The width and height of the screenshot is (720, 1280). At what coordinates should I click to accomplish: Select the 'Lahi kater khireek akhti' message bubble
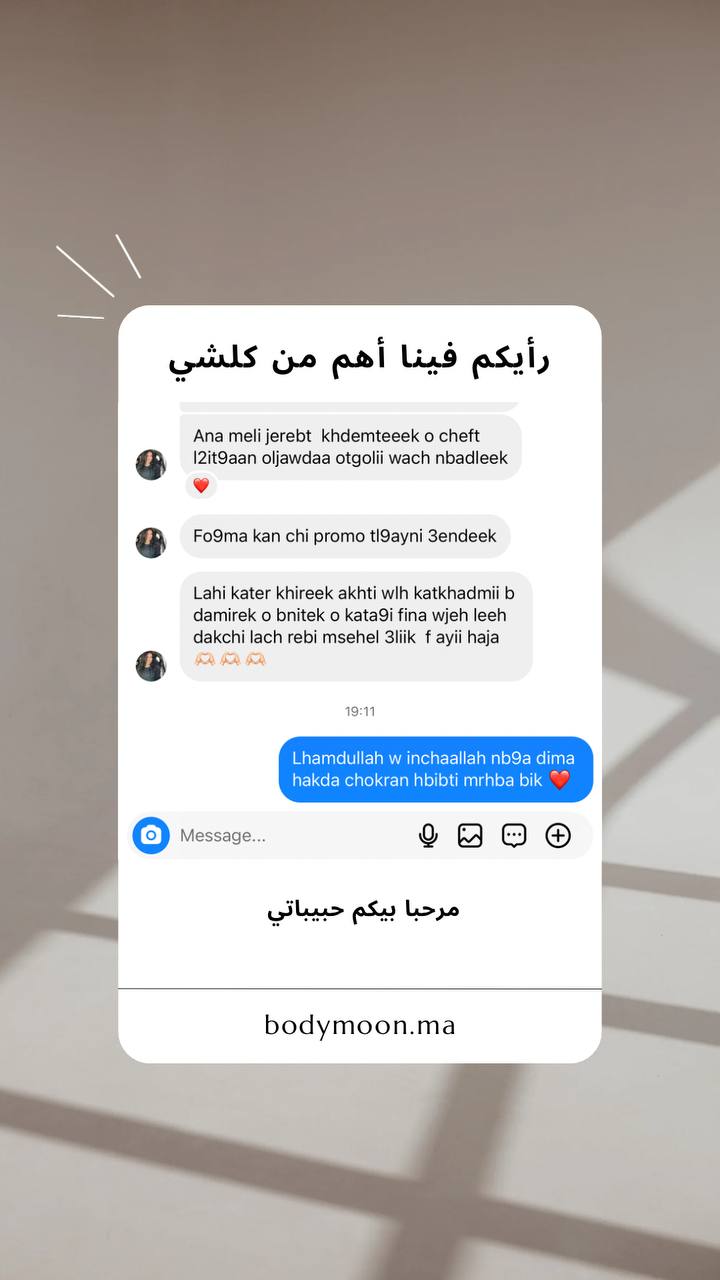pyautogui.click(x=356, y=627)
